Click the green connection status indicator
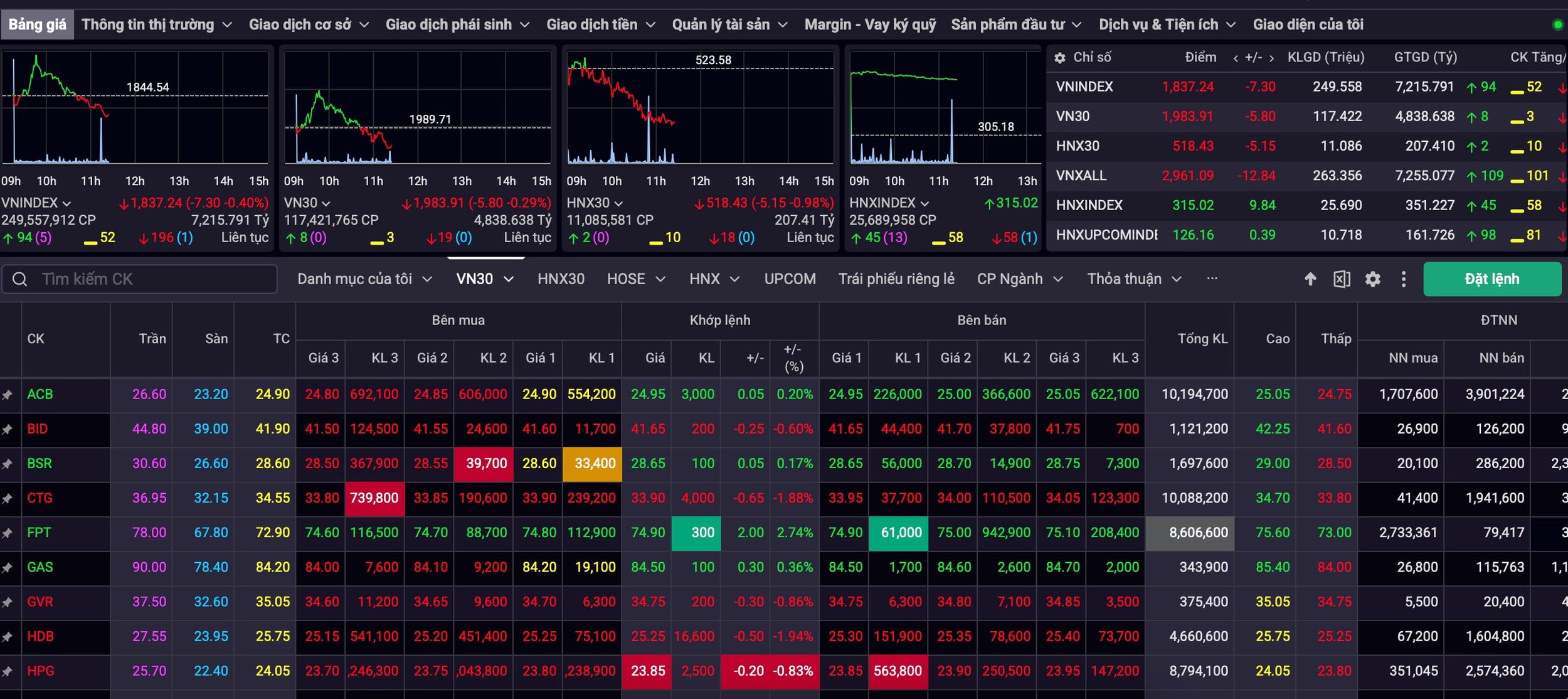The image size is (1568, 699). point(1557,25)
